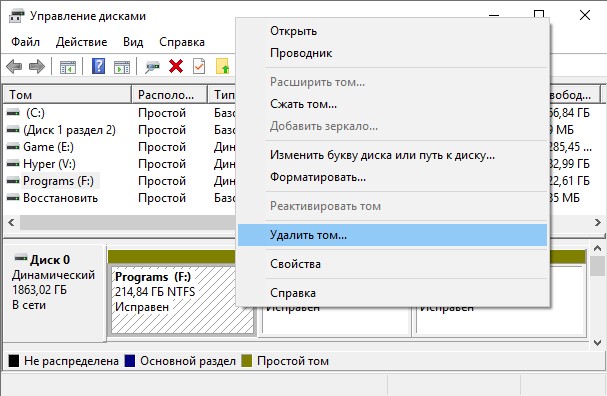This screenshot has height=396, width=607.
Task: Click the Диск 0 disk icon
Action: (x=21, y=258)
